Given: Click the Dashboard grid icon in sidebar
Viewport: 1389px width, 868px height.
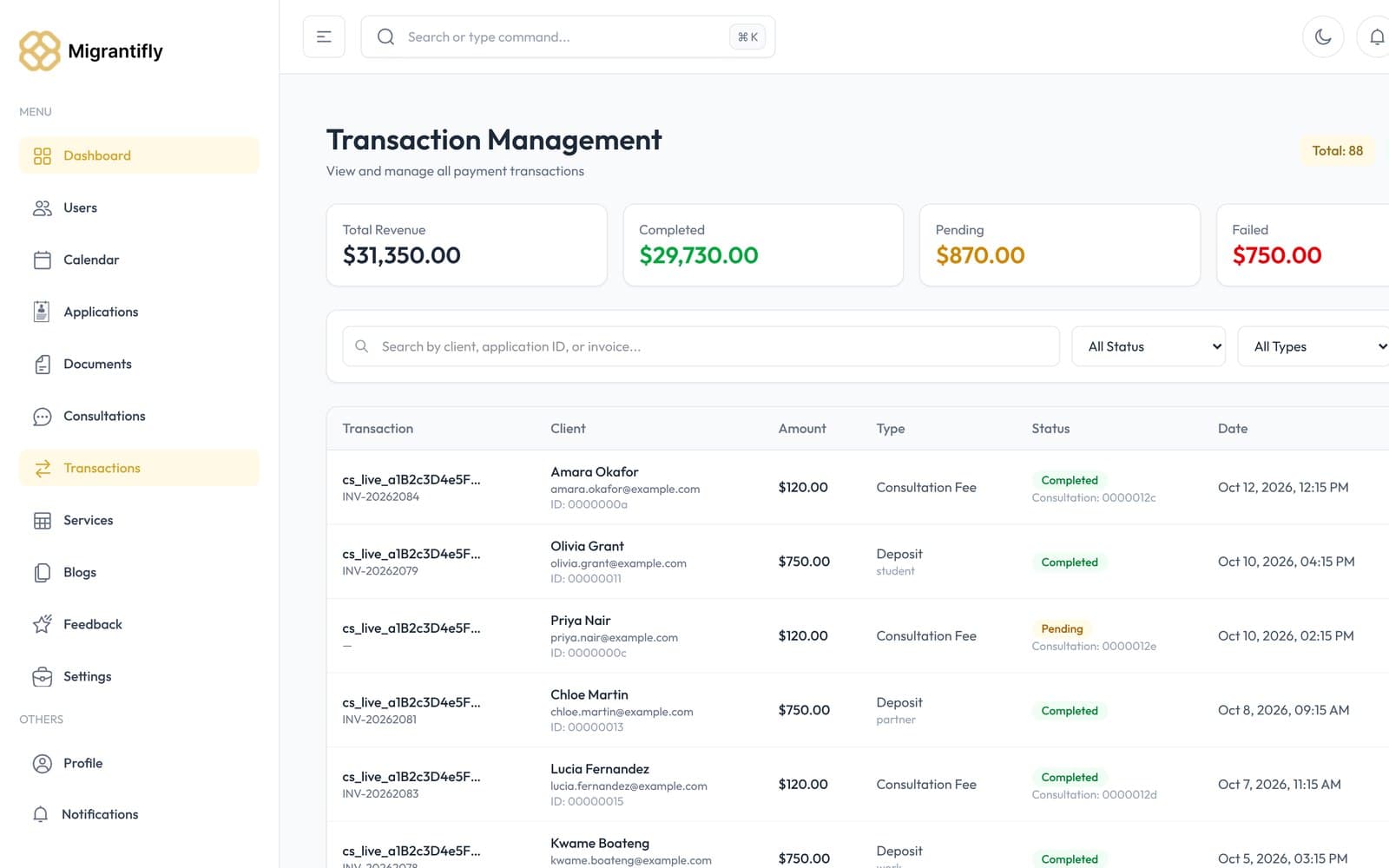Looking at the screenshot, I should point(42,155).
